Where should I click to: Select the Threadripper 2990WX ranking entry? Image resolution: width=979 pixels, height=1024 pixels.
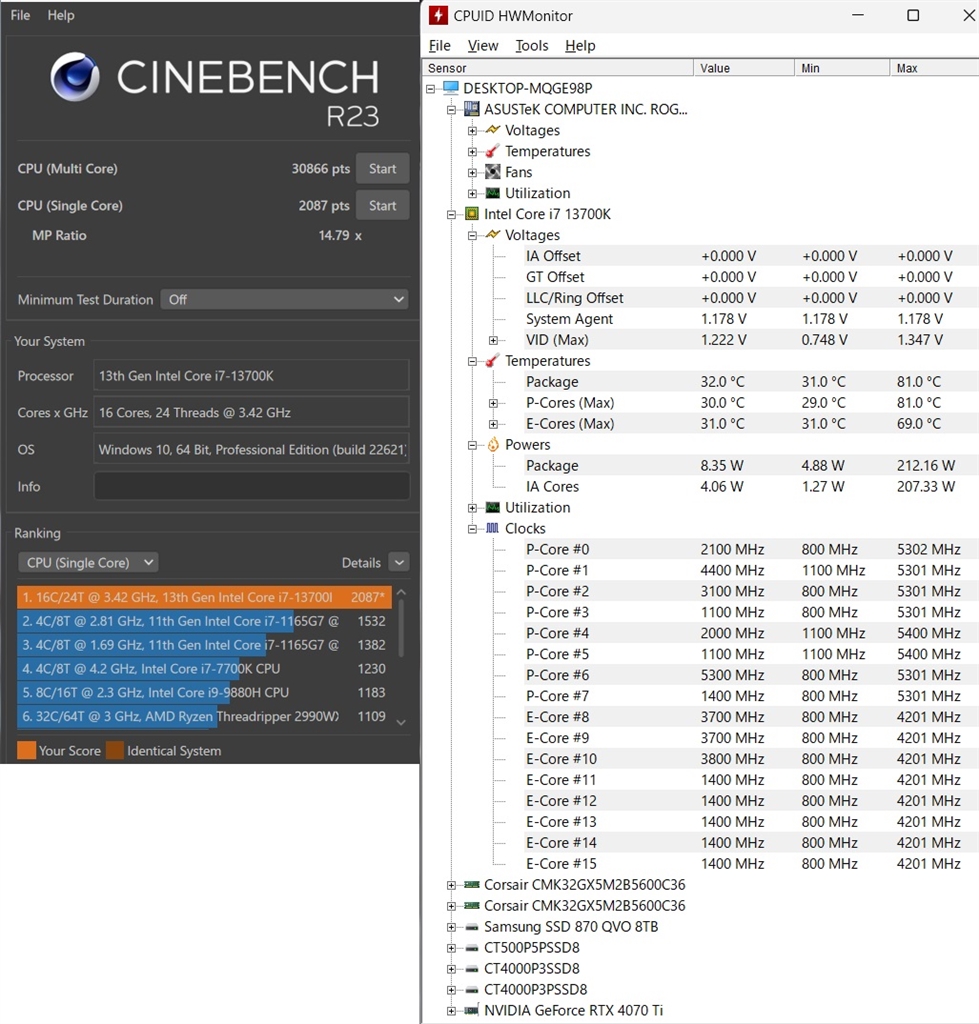point(204,716)
